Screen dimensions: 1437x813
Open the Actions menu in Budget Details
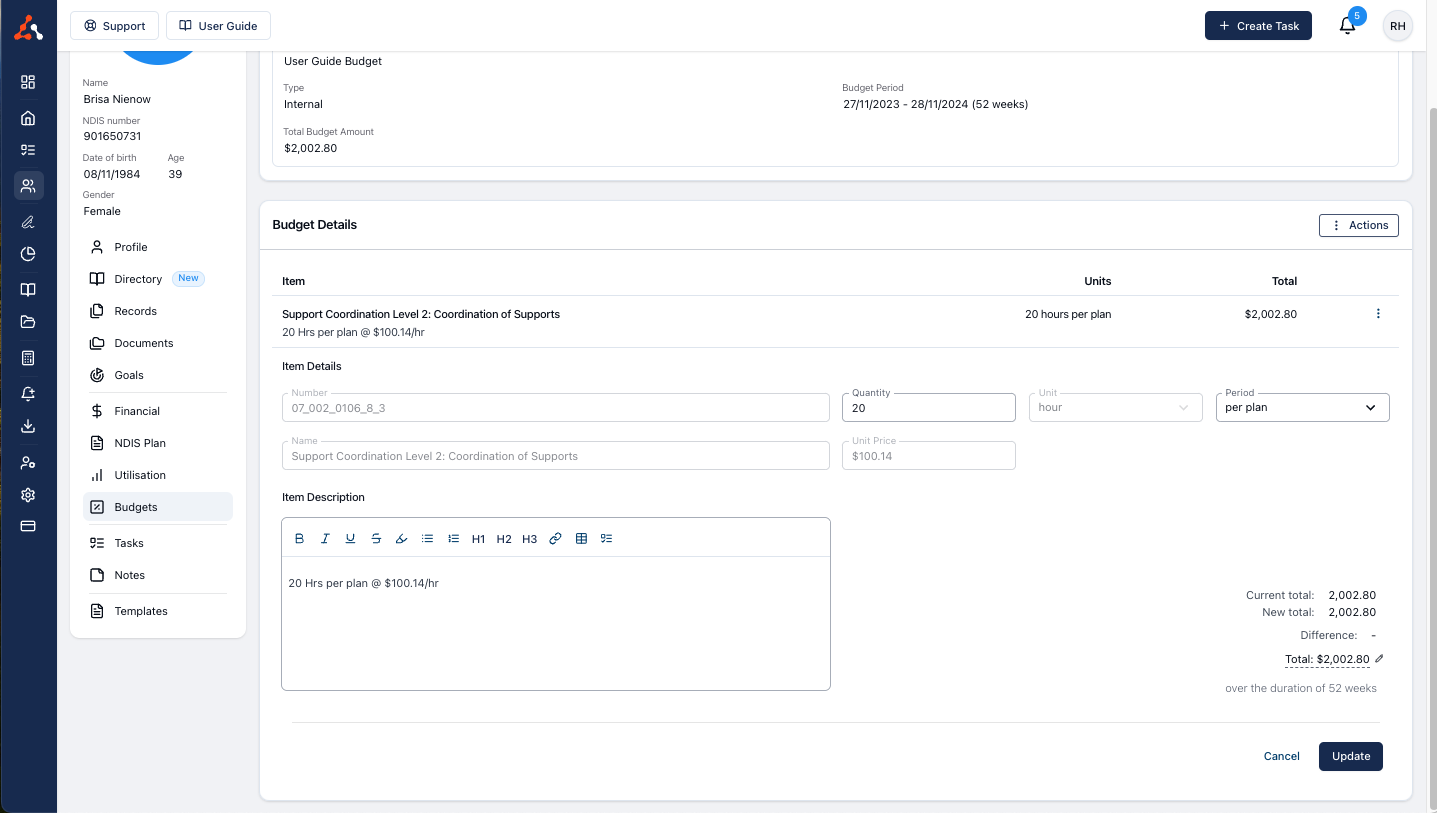tap(1358, 225)
